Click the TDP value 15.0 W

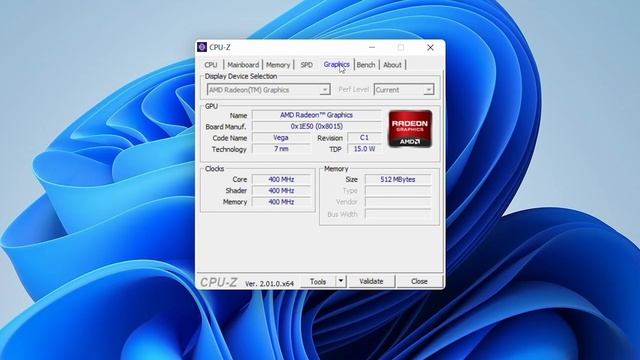click(364, 149)
